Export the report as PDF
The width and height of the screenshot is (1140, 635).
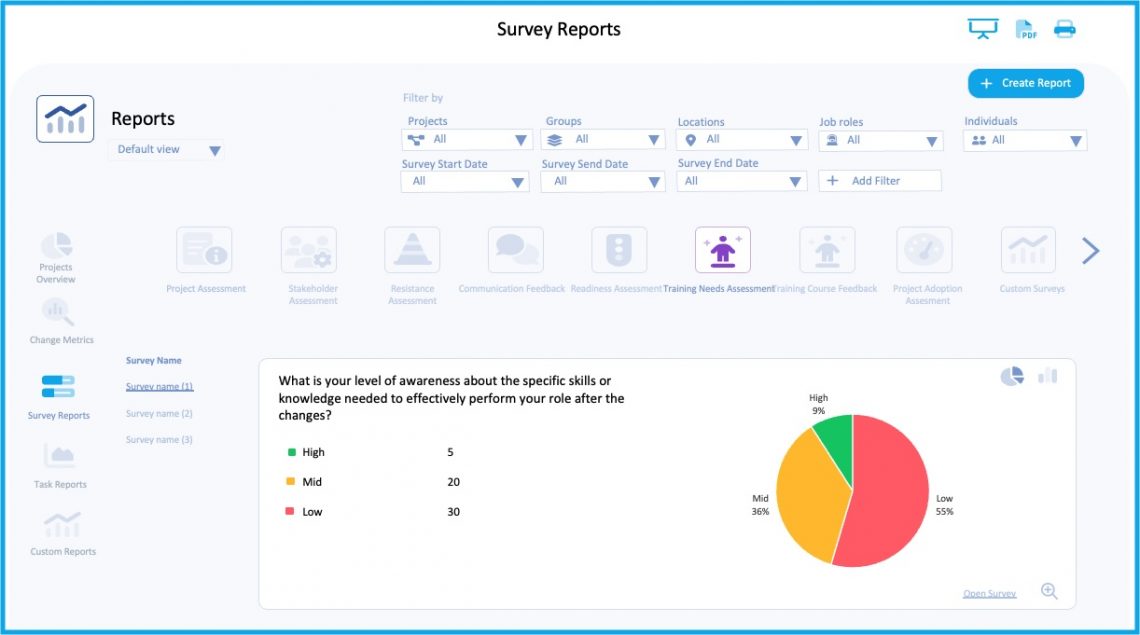[1023, 28]
